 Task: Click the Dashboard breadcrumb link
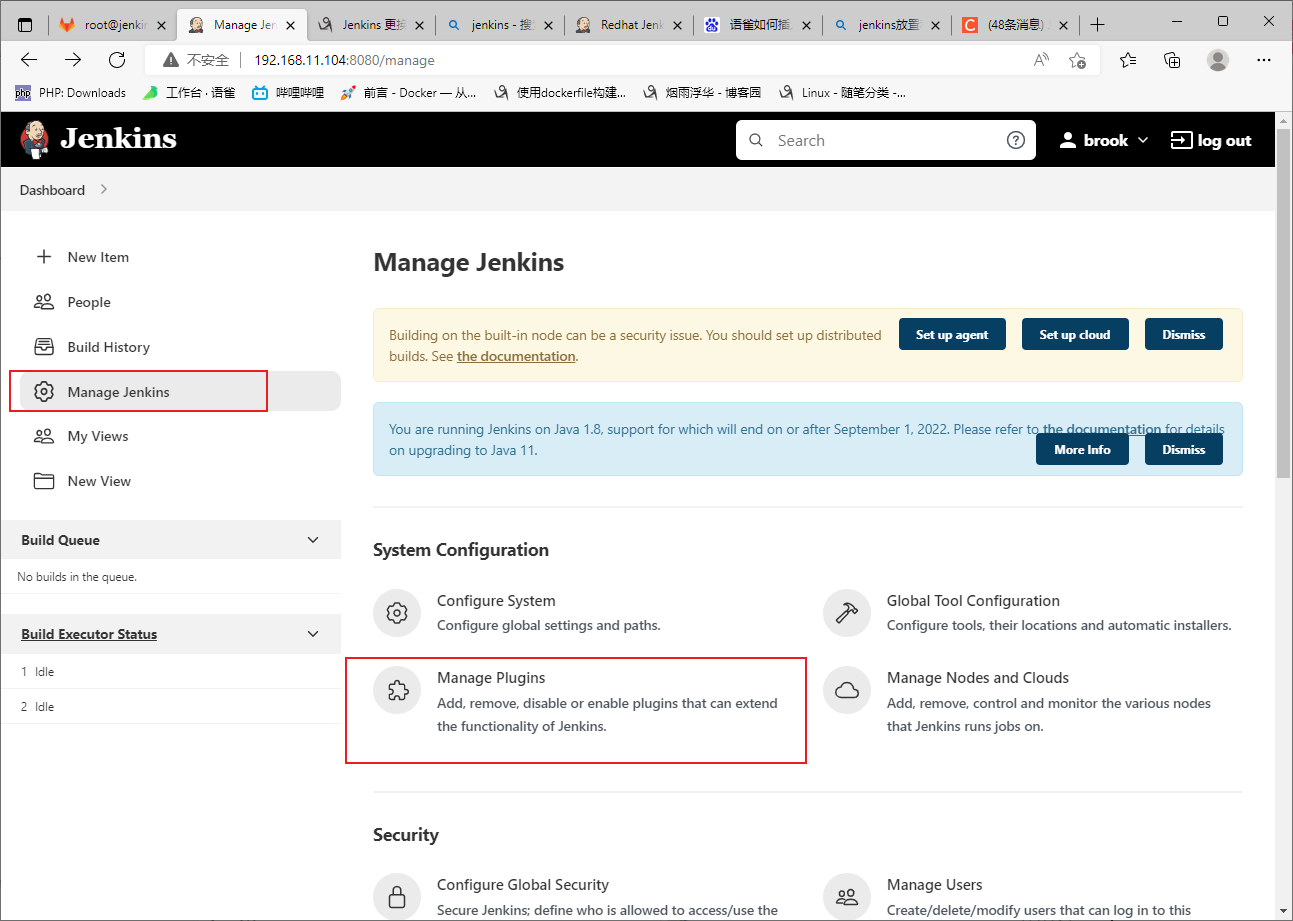(52, 189)
